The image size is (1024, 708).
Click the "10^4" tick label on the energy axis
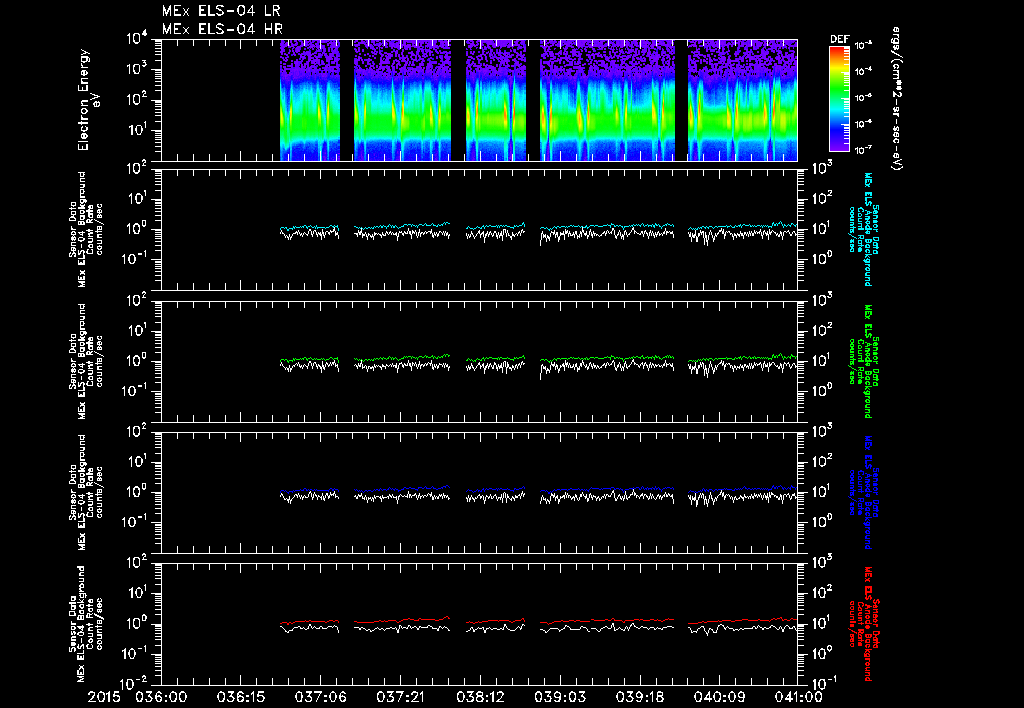(138, 39)
